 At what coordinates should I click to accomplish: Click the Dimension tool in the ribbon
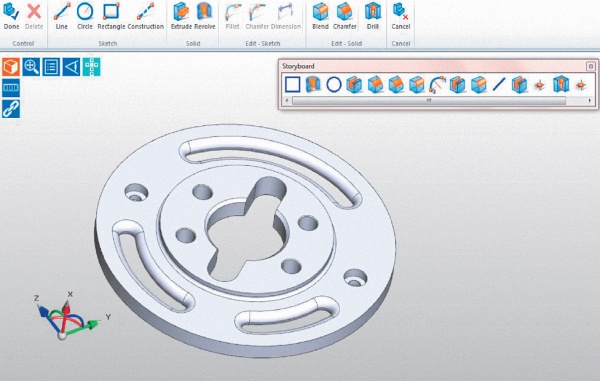tap(285, 16)
